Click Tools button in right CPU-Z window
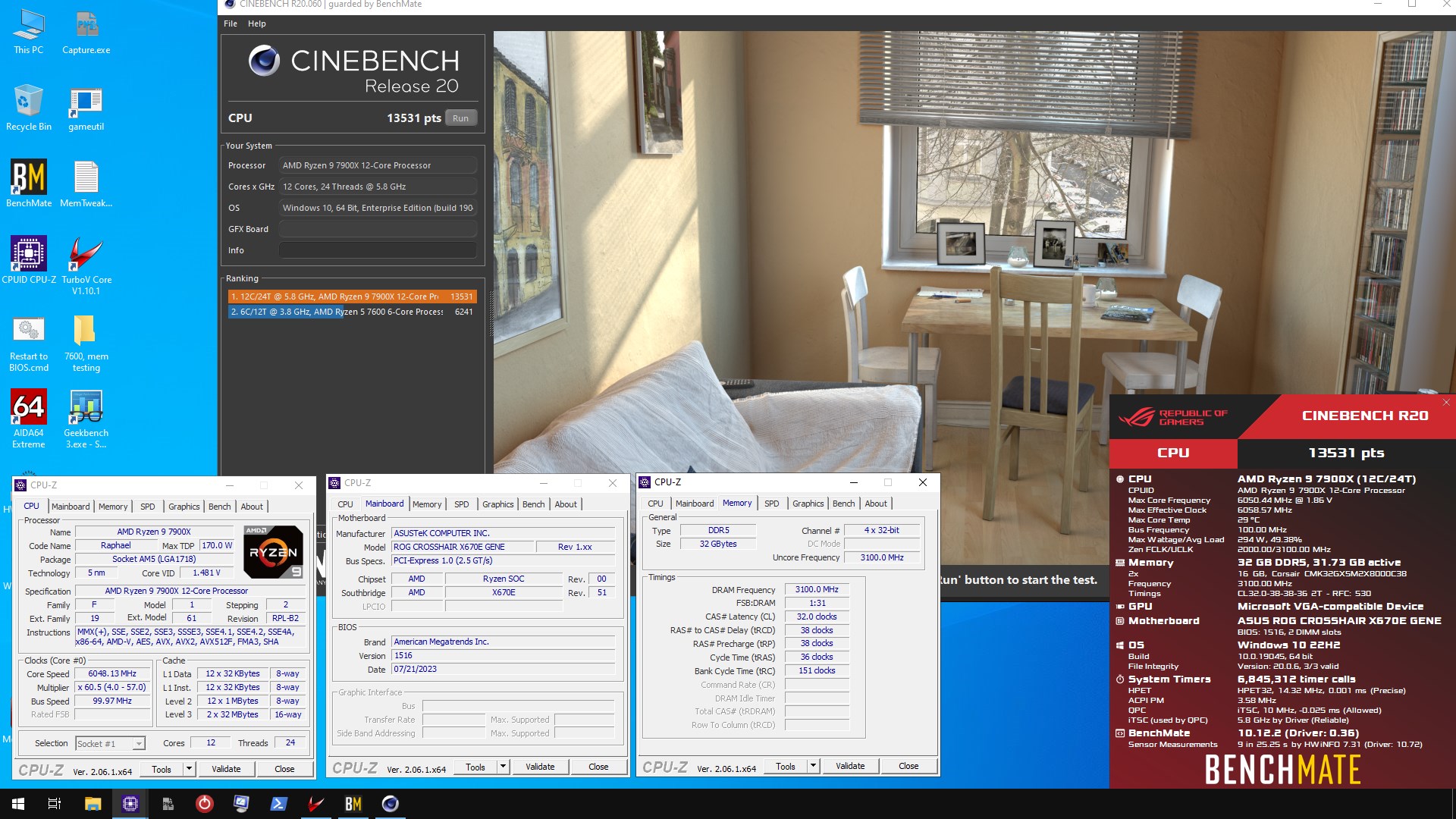 pyautogui.click(x=786, y=766)
